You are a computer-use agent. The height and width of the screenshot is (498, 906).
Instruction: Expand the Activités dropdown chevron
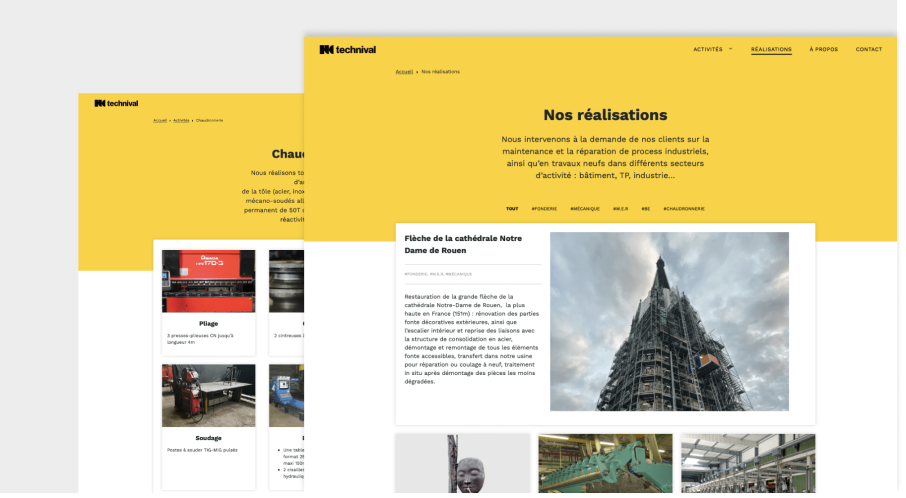click(x=731, y=48)
